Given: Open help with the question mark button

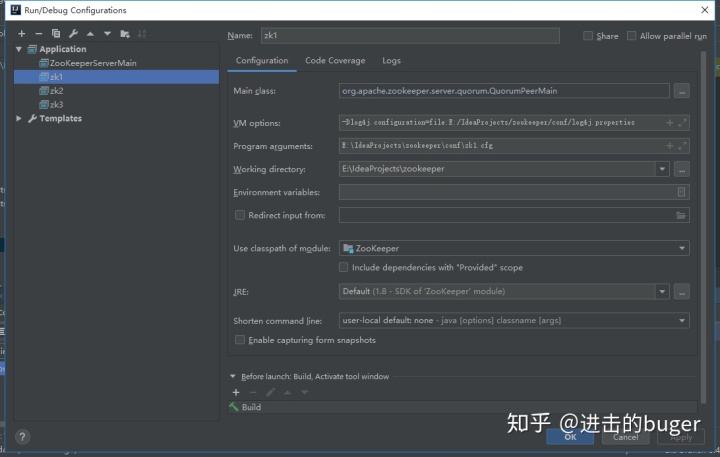Looking at the screenshot, I should pyautogui.click(x=22, y=437).
